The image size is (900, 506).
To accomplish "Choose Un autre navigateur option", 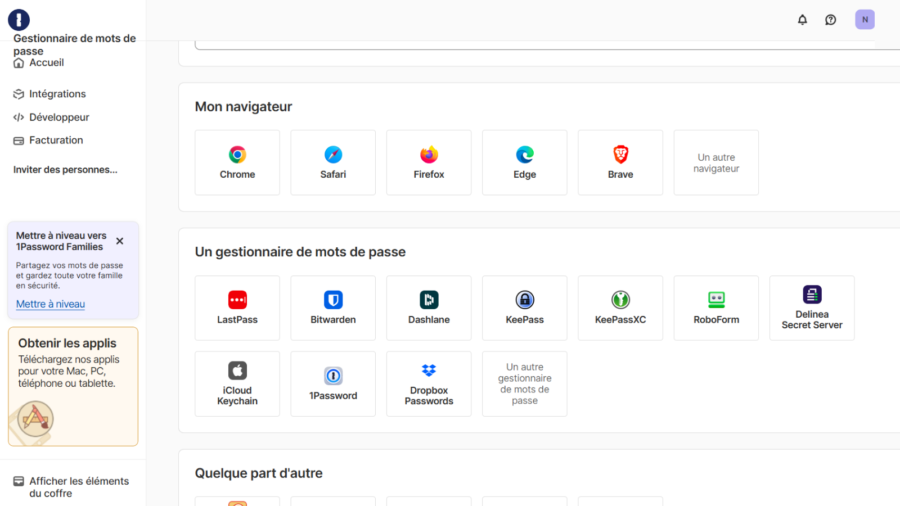I will (x=716, y=162).
